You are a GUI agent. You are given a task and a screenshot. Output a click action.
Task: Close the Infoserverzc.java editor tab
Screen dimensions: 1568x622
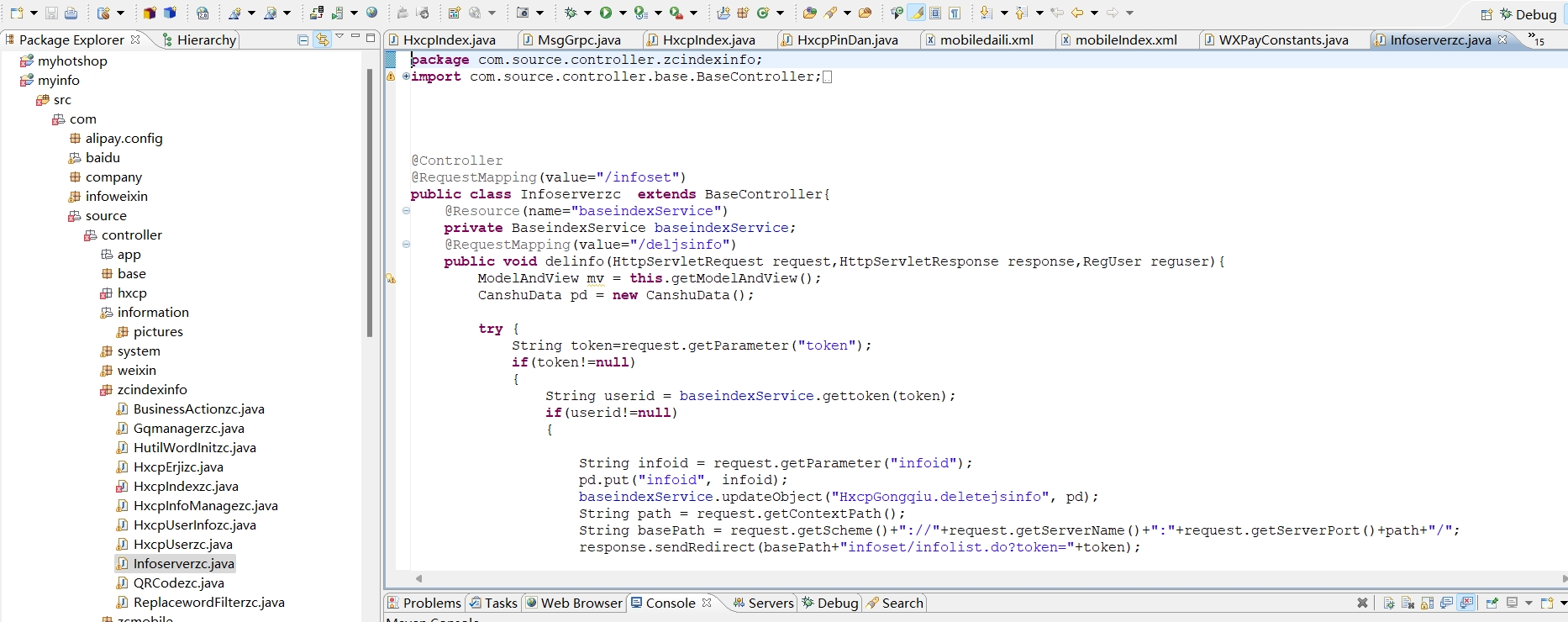(1502, 40)
